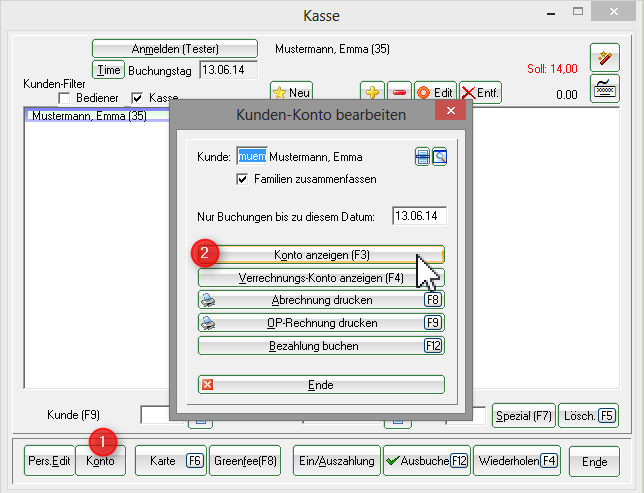Screen dimensions: 644x493
Task: Open the on-screen keyboard icon button
Action: [x=603, y=89]
